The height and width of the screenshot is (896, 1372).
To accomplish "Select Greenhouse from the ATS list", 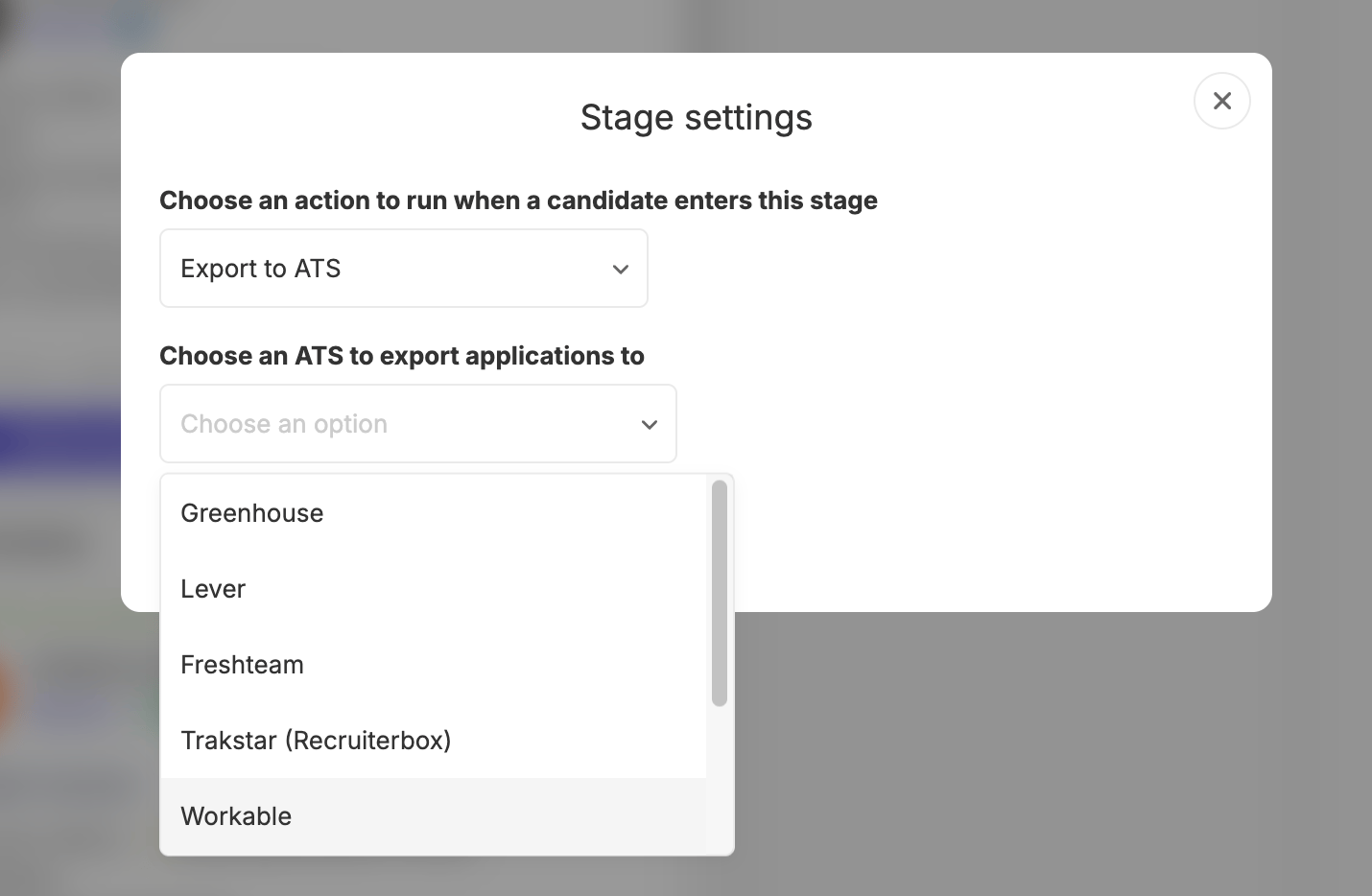I will click(x=434, y=513).
